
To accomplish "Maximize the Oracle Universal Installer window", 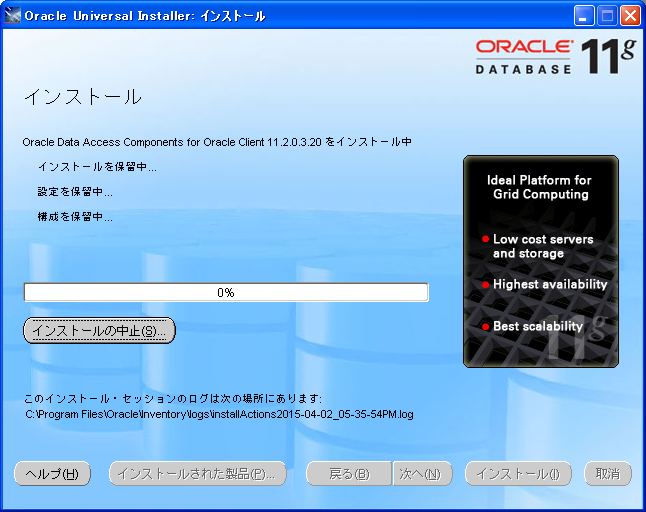I will [x=607, y=16].
